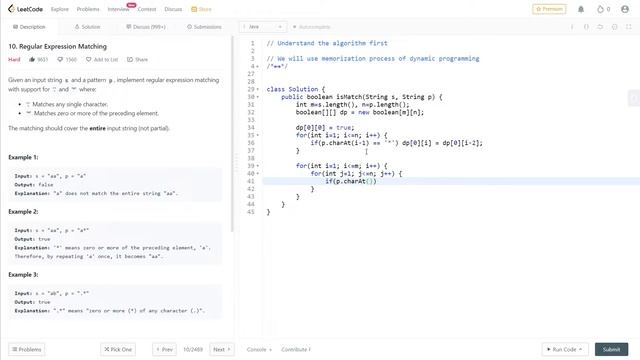This screenshot has height=360, width=640.
Task: Collapse class Solution at line 29
Action: coord(258,89)
